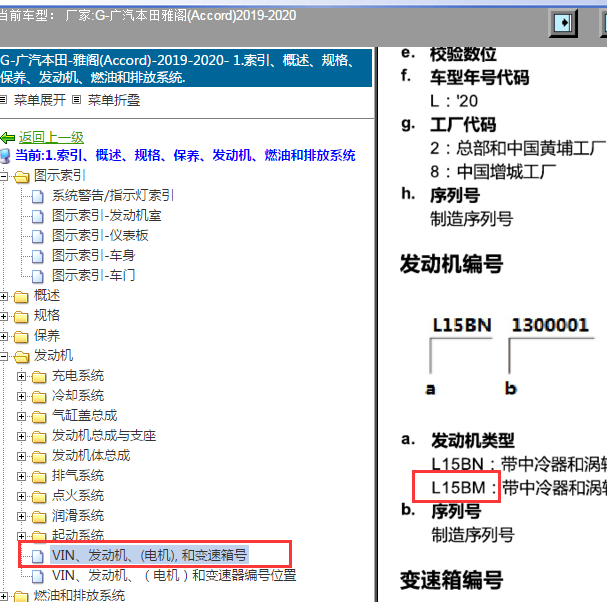The image size is (607, 602).
Task: Expand the 气缸盖总成 subfolder
Action: [22, 417]
